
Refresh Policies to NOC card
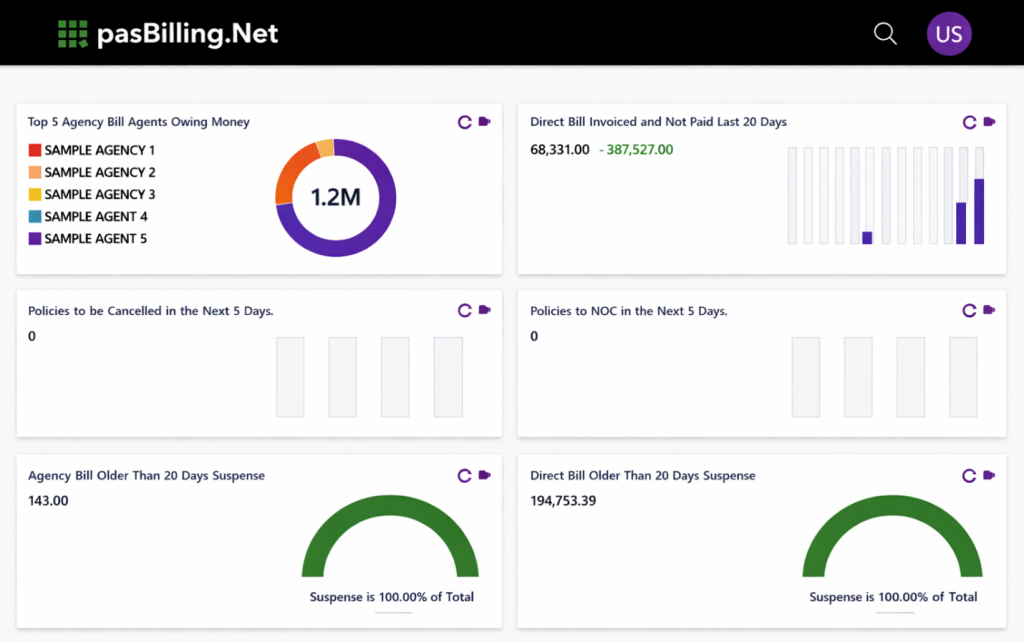coord(969,310)
